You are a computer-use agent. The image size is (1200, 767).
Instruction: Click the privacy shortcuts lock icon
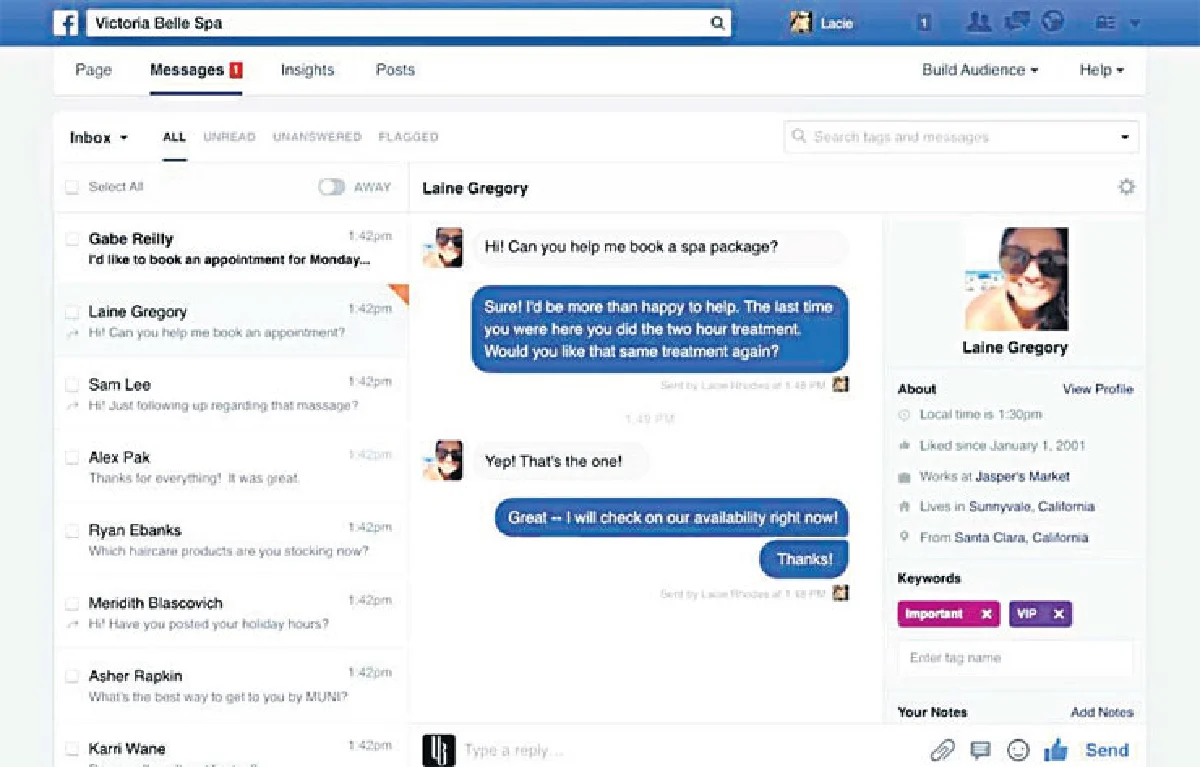(1106, 23)
